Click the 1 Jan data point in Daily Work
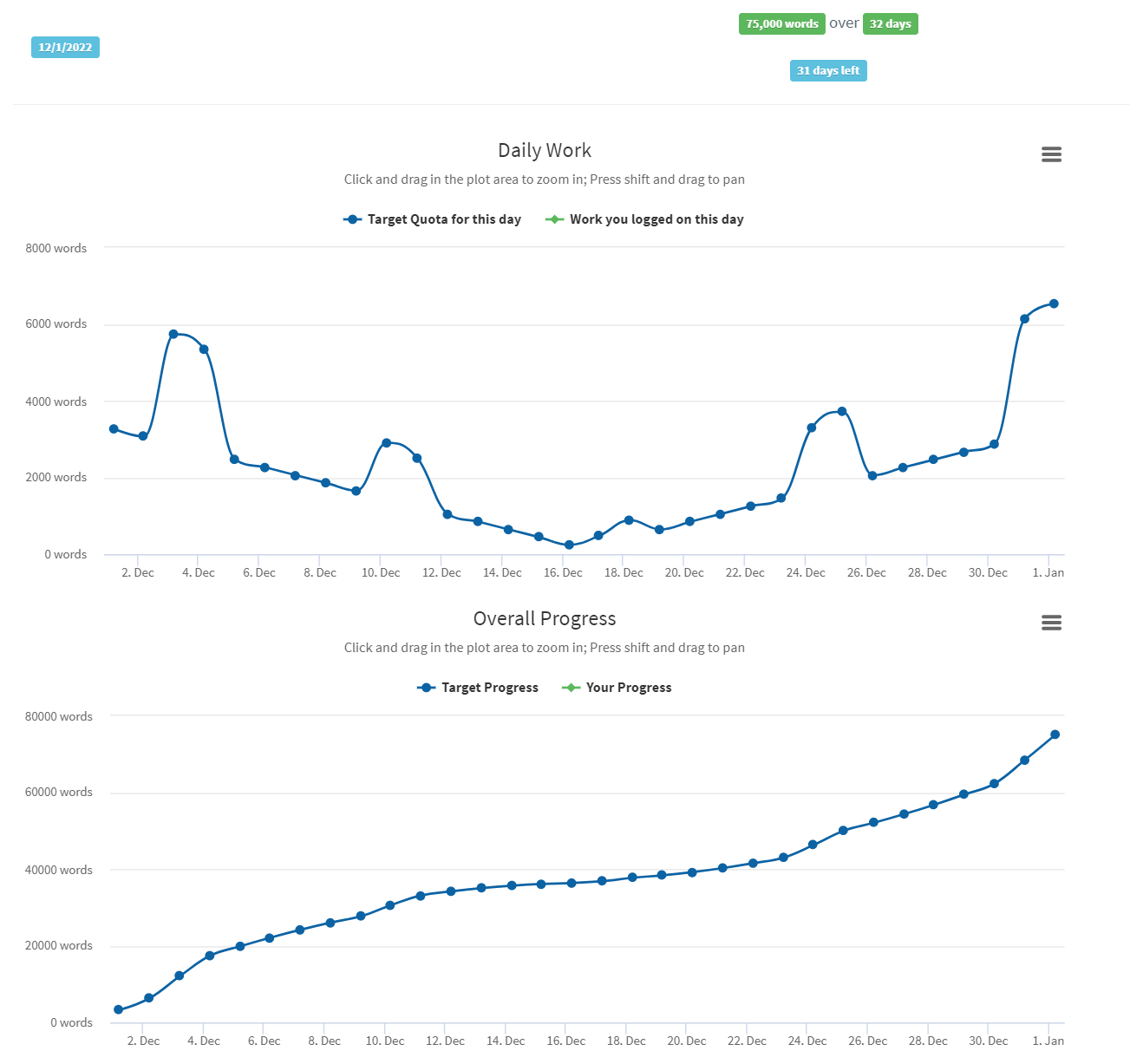 click(1054, 304)
